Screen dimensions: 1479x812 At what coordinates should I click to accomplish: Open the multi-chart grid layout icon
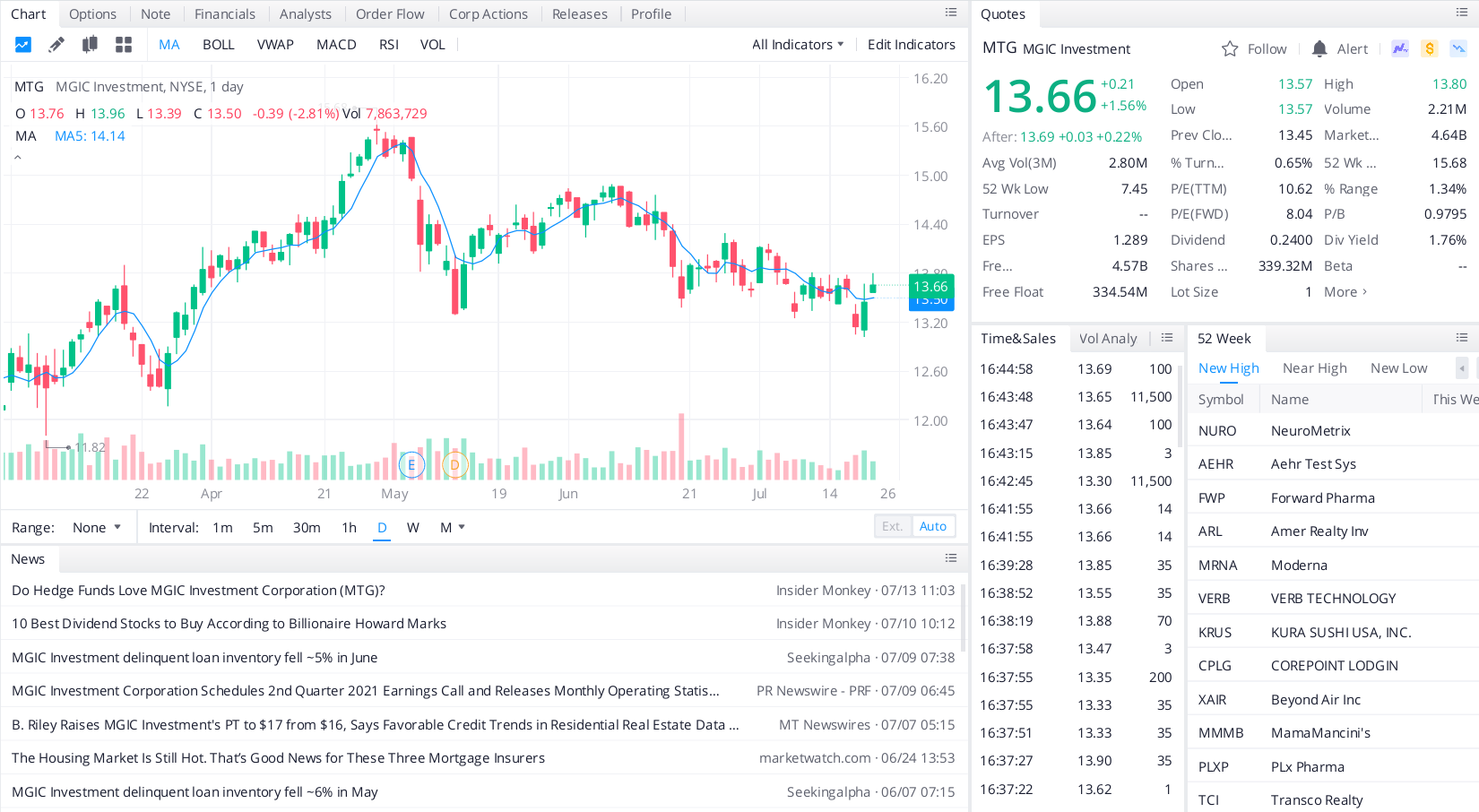point(124,45)
